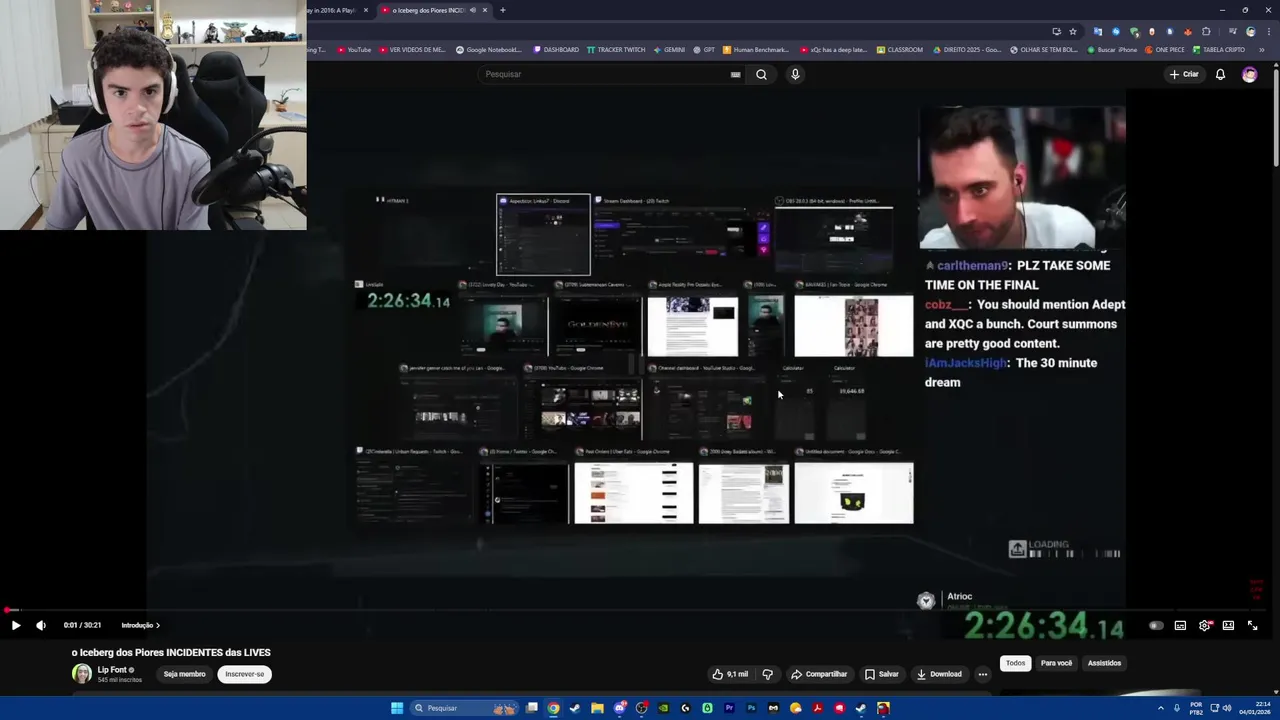Open DASHBOARD bookmark
This screenshot has width=1280, height=720.
(556, 49)
